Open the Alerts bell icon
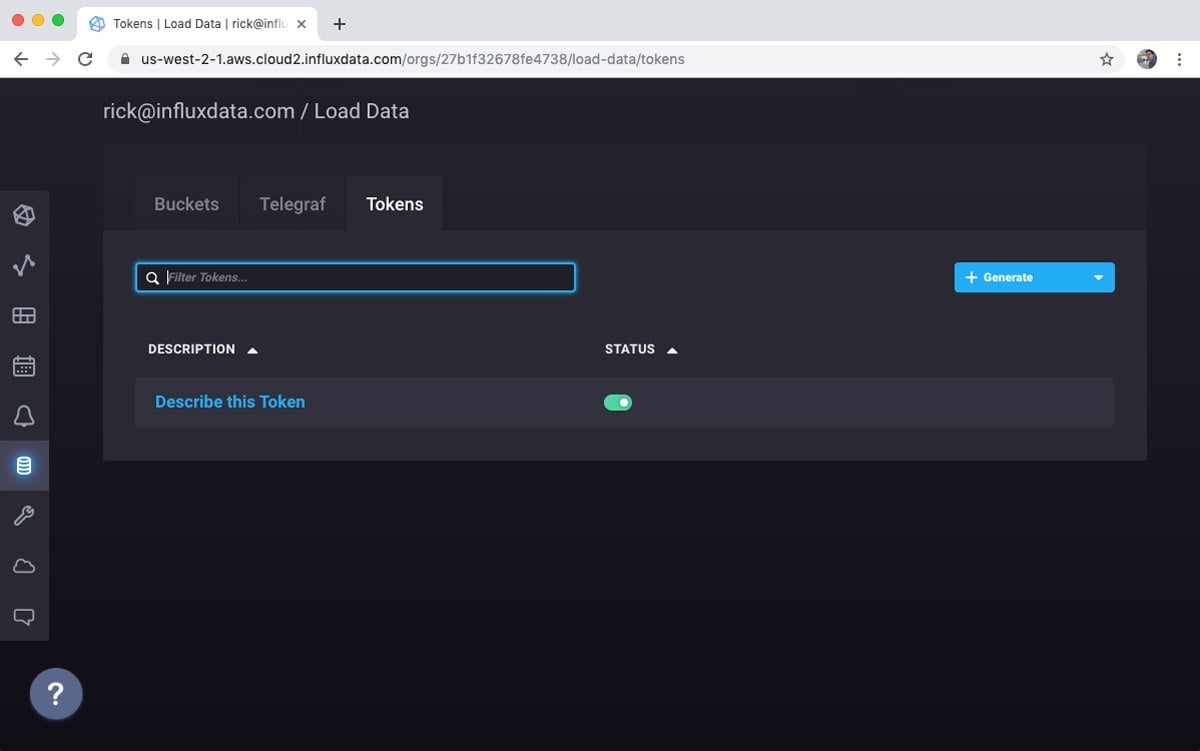 tap(25, 415)
